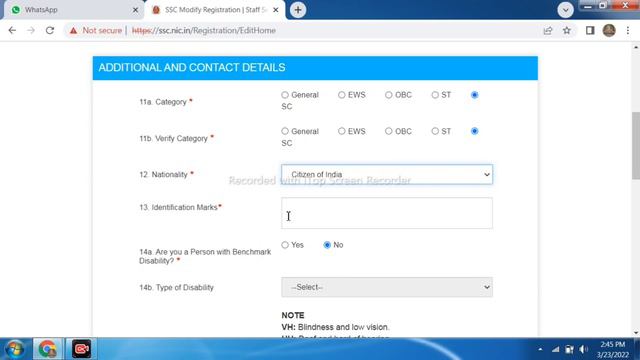Select ST for 11b Verify Category
The height and width of the screenshot is (360, 640).
435,131
